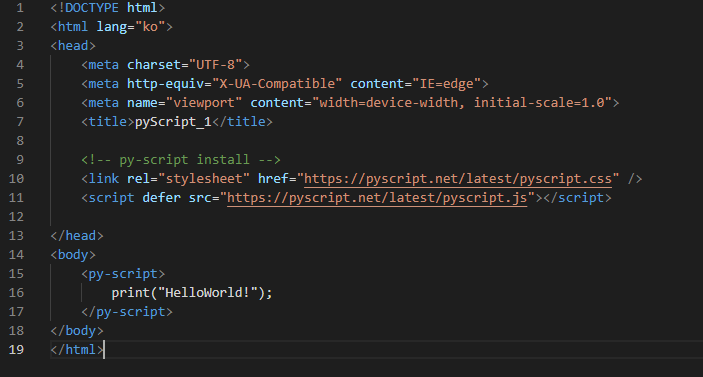This screenshot has width=703, height=377.
Task: Click the py-script install comment
Action: (x=181, y=160)
